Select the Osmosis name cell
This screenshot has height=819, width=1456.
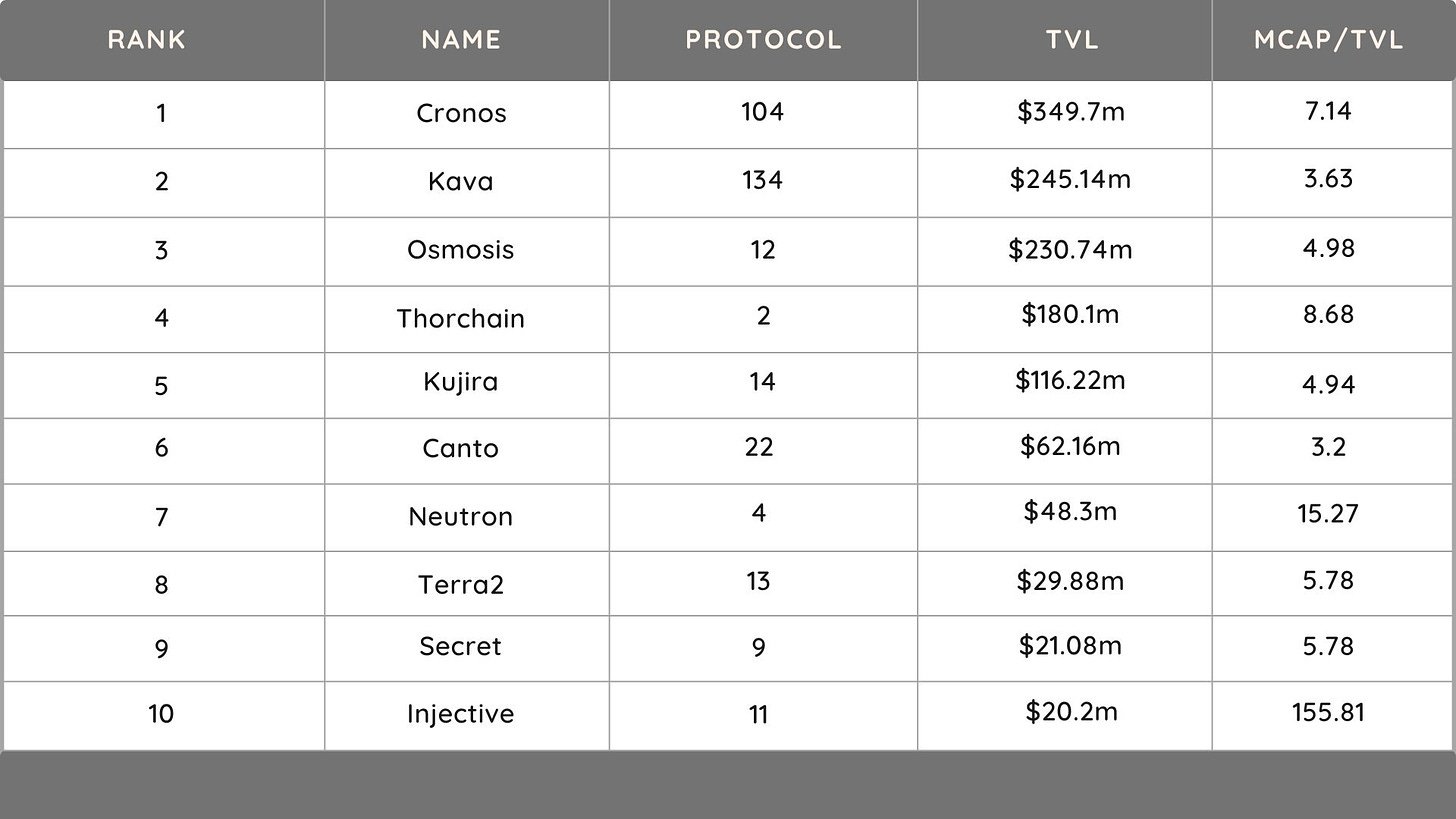coord(461,249)
